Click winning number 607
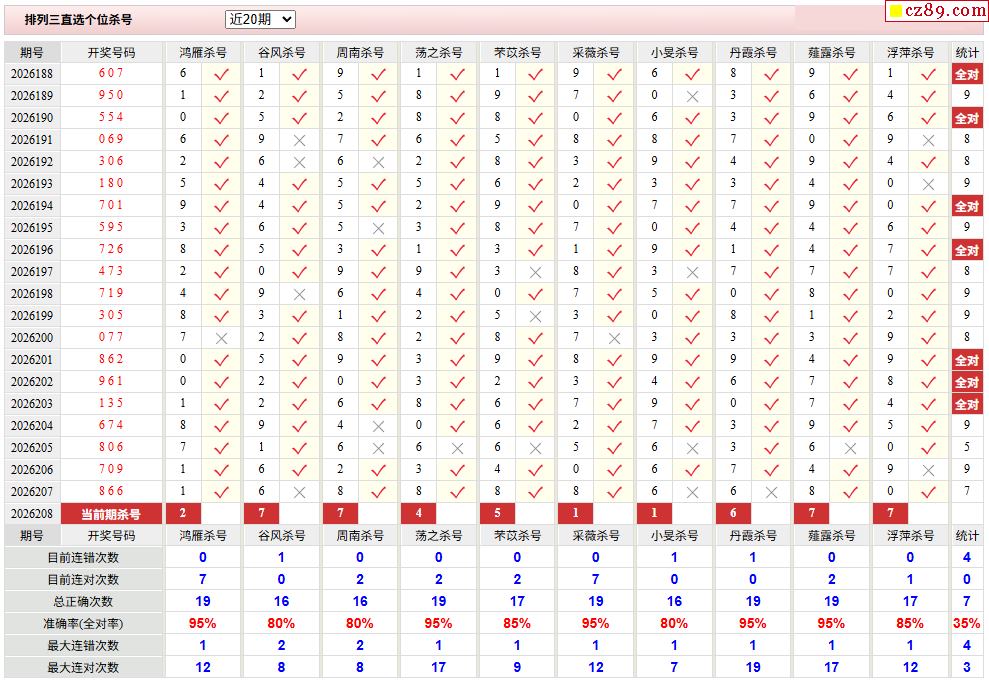Viewport: 989px width, 681px height. tap(111, 73)
